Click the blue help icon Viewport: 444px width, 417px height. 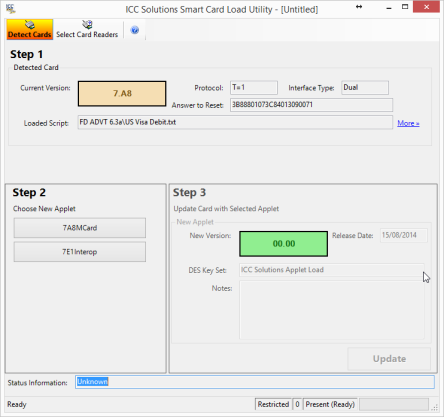(135, 30)
